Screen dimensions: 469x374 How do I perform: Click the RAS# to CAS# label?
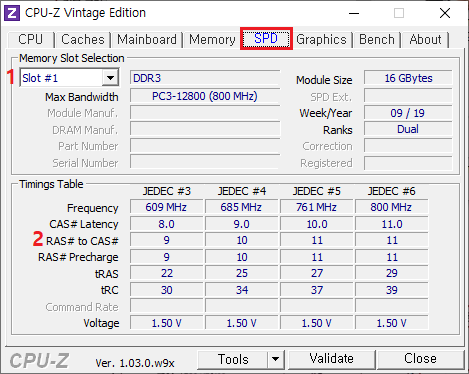[x=82, y=241]
